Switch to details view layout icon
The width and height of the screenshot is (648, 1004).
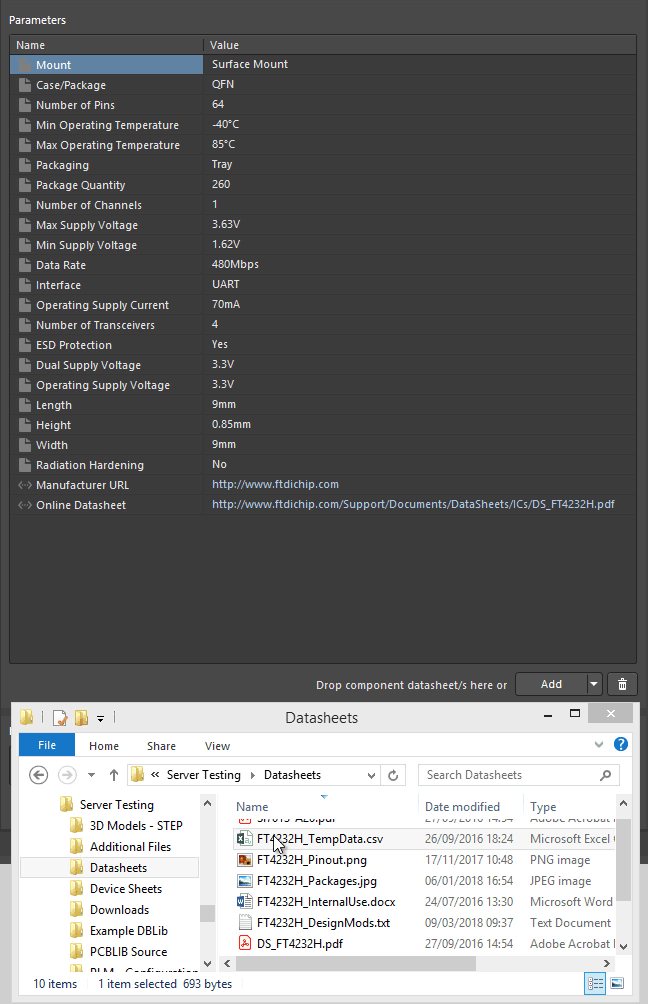click(595, 984)
